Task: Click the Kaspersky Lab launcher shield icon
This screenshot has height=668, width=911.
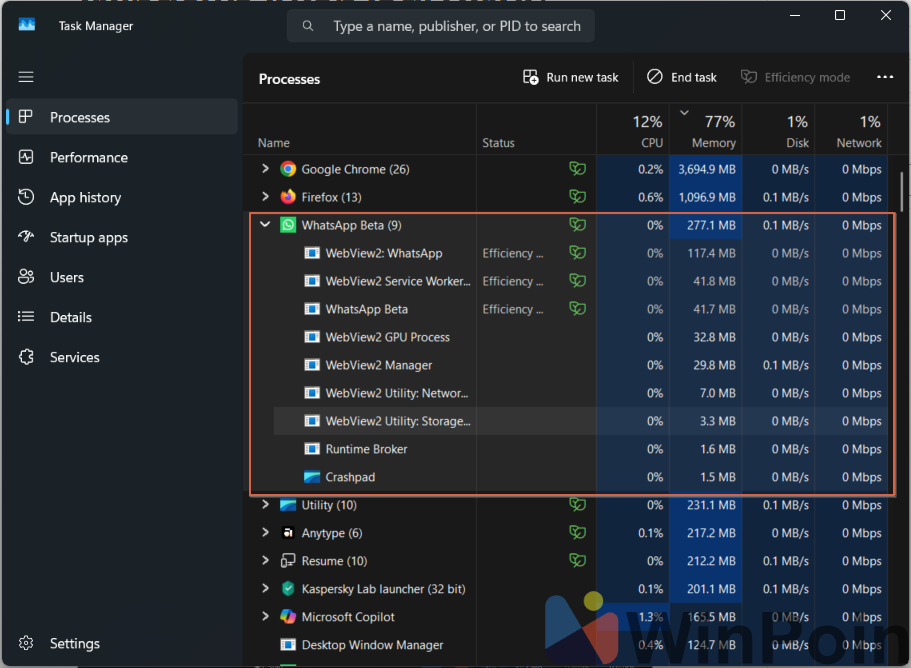Action: tap(288, 588)
